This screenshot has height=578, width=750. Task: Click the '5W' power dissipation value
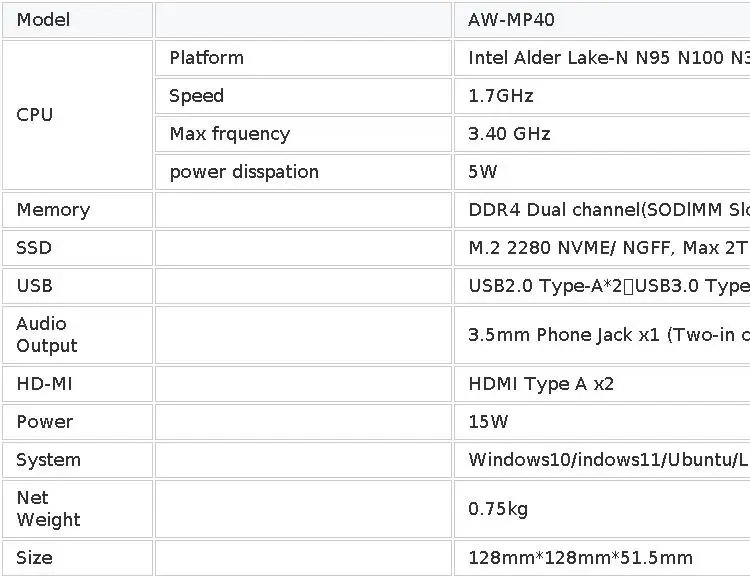tap(483, 172)
